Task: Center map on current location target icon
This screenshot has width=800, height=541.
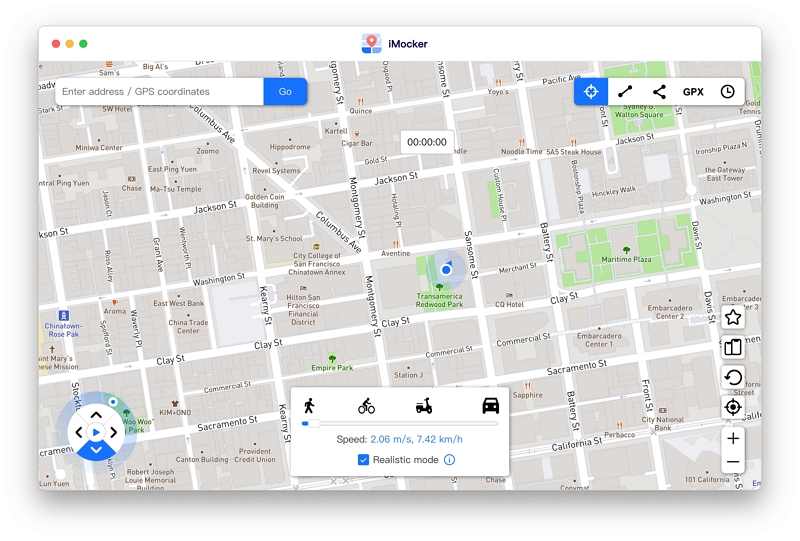Action: (x=733, y=407)
